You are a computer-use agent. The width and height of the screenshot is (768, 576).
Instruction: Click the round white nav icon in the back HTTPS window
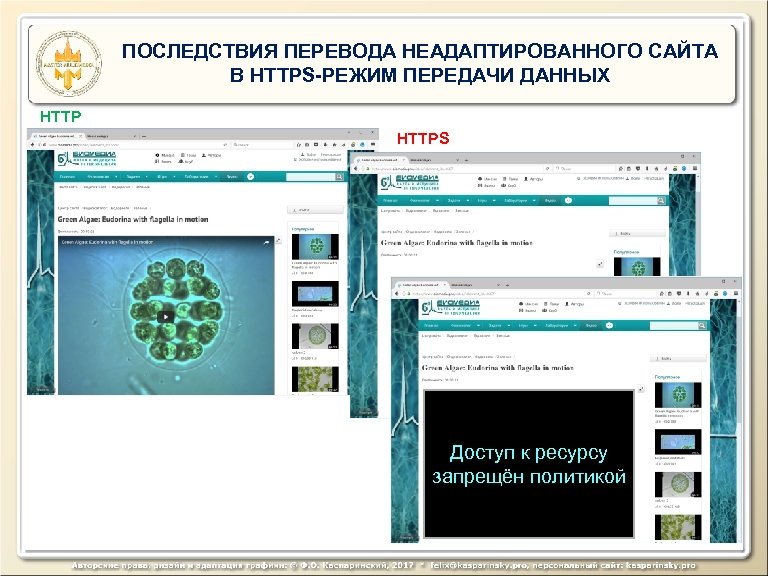(x=568, y=200)
